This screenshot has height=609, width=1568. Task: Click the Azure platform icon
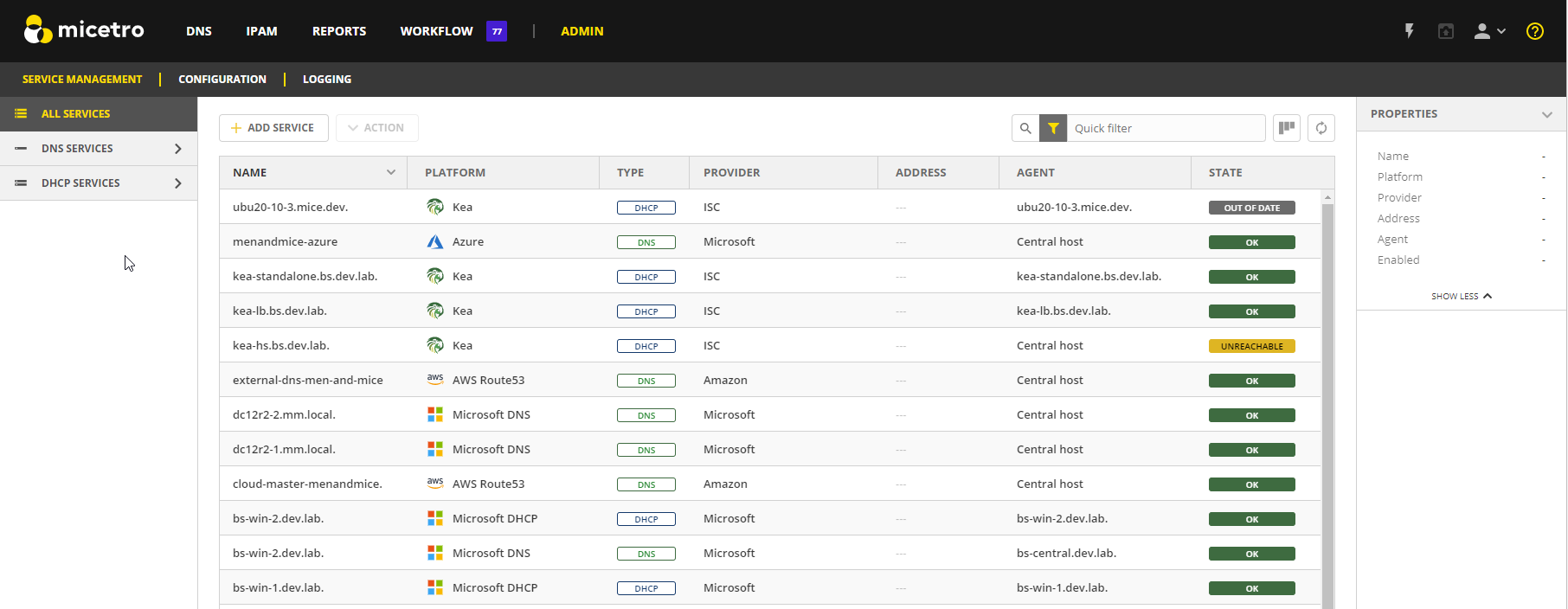[x=435, y=241]
